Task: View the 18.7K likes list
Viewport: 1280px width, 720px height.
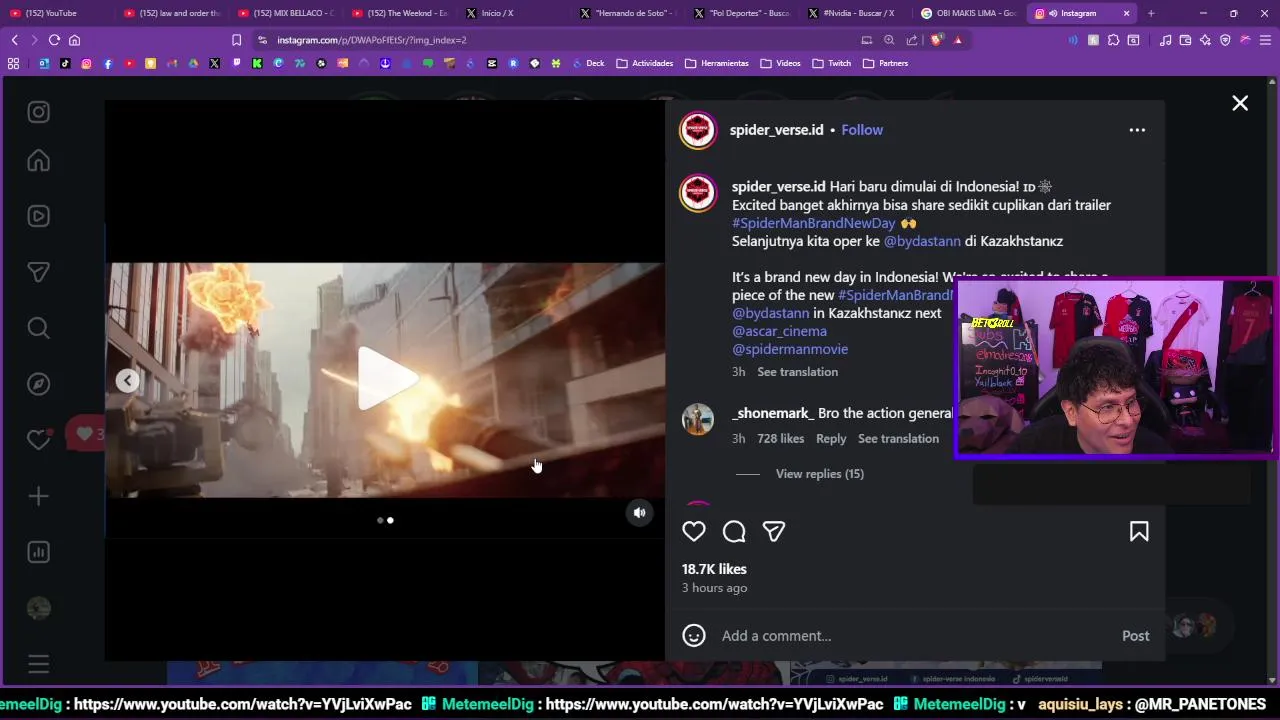Action: (714, 569)
